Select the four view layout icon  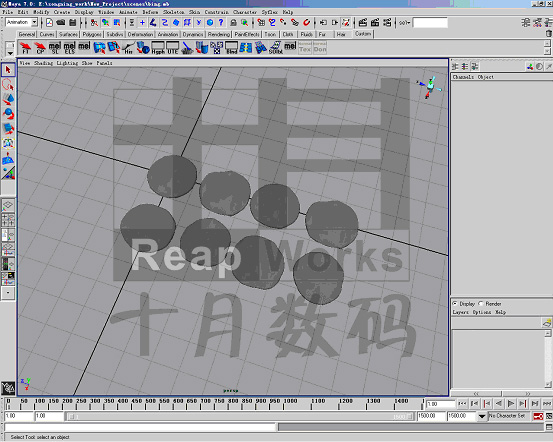pyautogui.click(x=8, y=220)
